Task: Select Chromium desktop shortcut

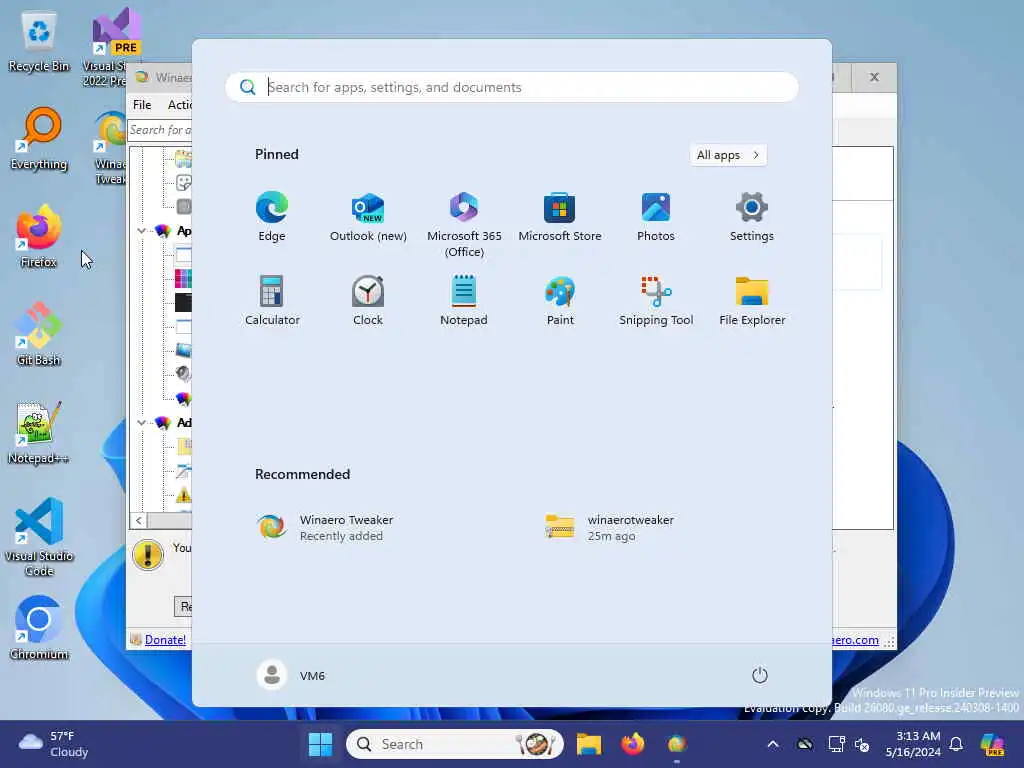Action: [x=39, y=628]
